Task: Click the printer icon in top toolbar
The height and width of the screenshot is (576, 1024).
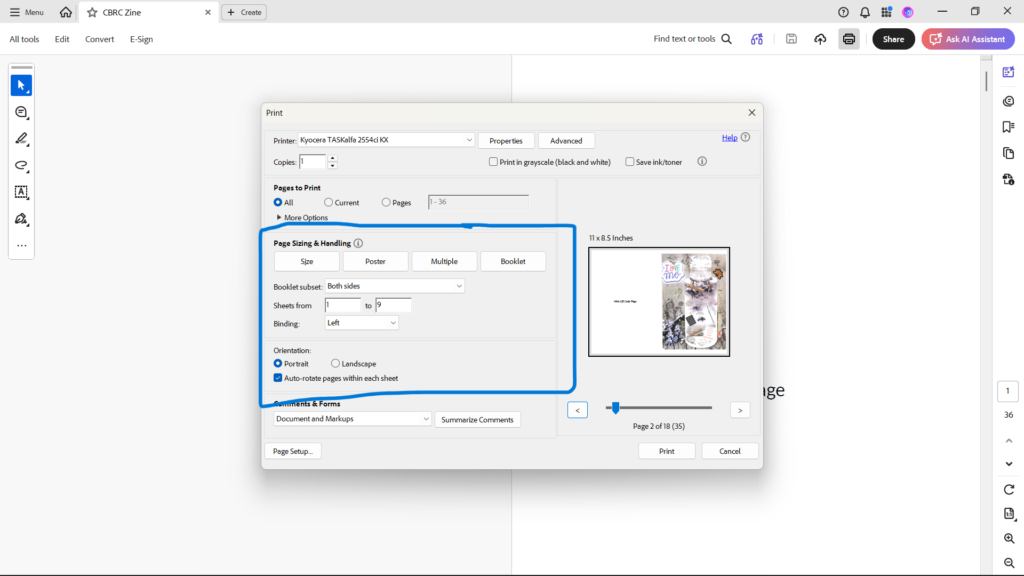Action: 848,39
